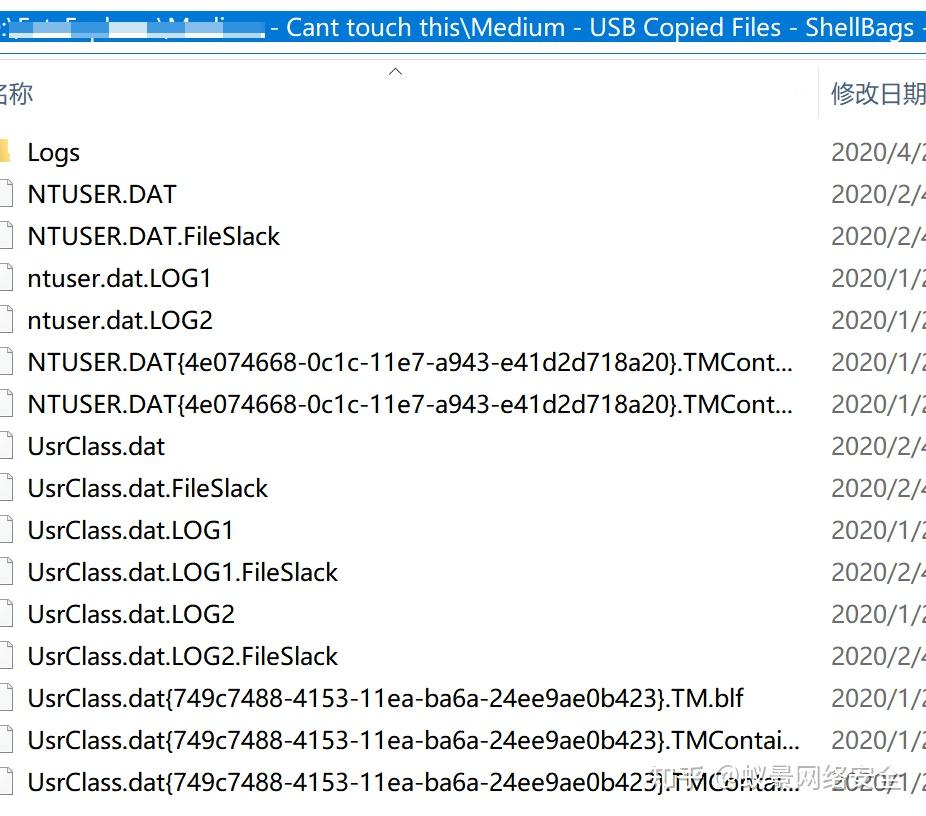Image resolution: width=926 pixels, height=816 pixels.
Task: Click the file icon beside NTUSER.DAT.FileSlack
Action: [x=6, y=236]
